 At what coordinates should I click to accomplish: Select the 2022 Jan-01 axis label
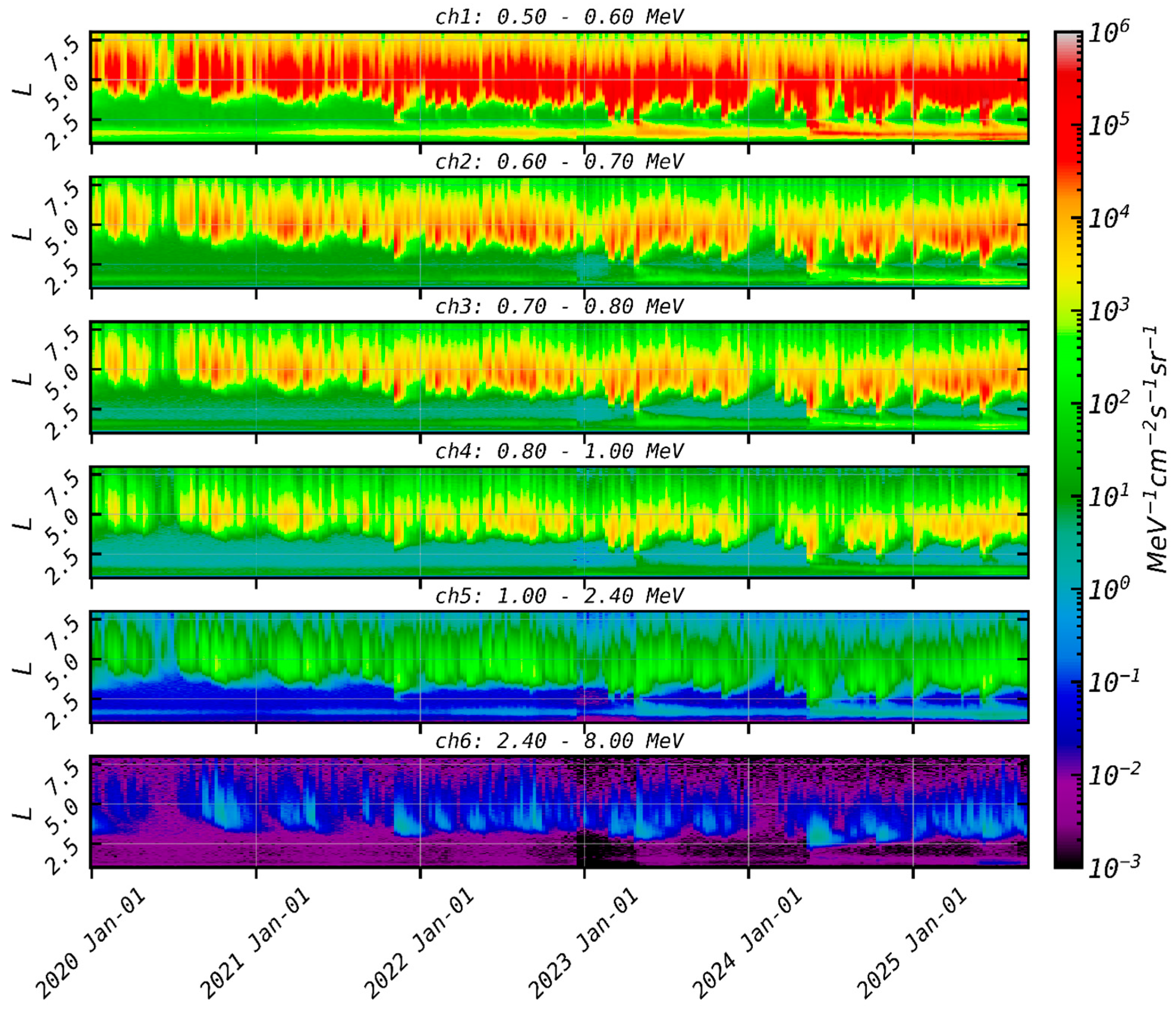(x=419, y=943)
